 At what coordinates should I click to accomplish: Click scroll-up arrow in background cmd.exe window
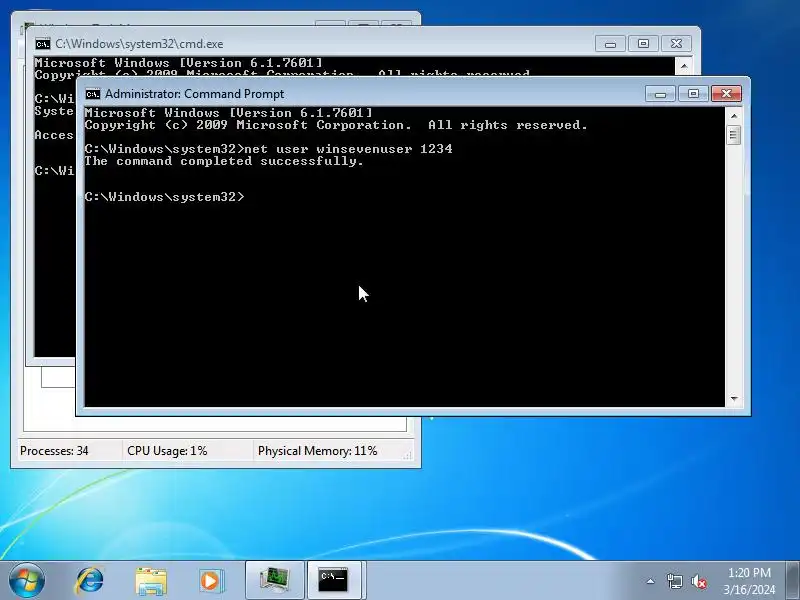[x=684, y=66]
